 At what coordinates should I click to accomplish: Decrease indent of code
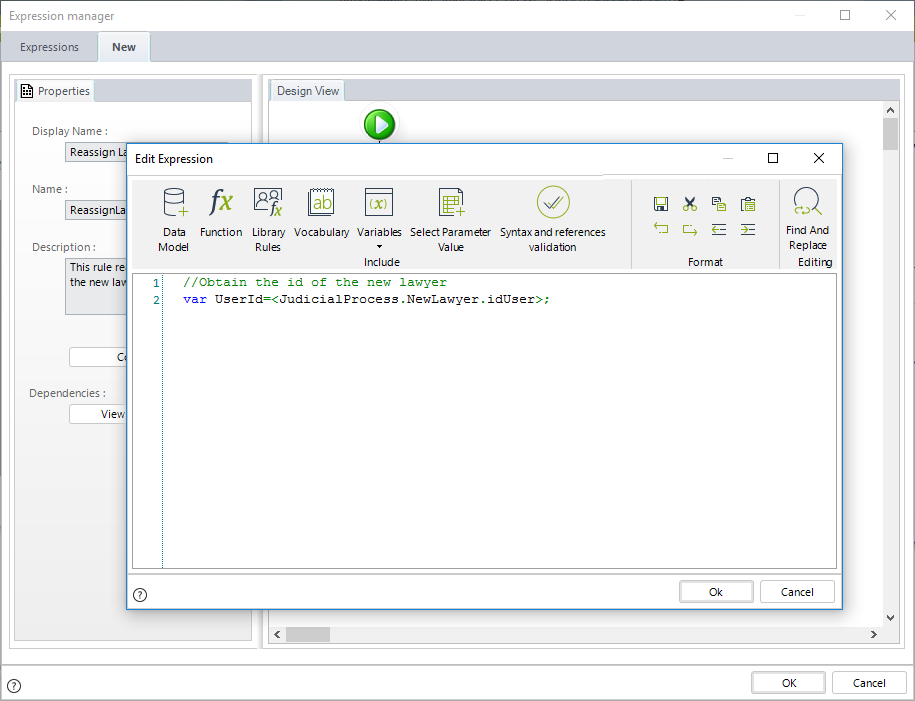pyautogui.click(x=719, y=229)
